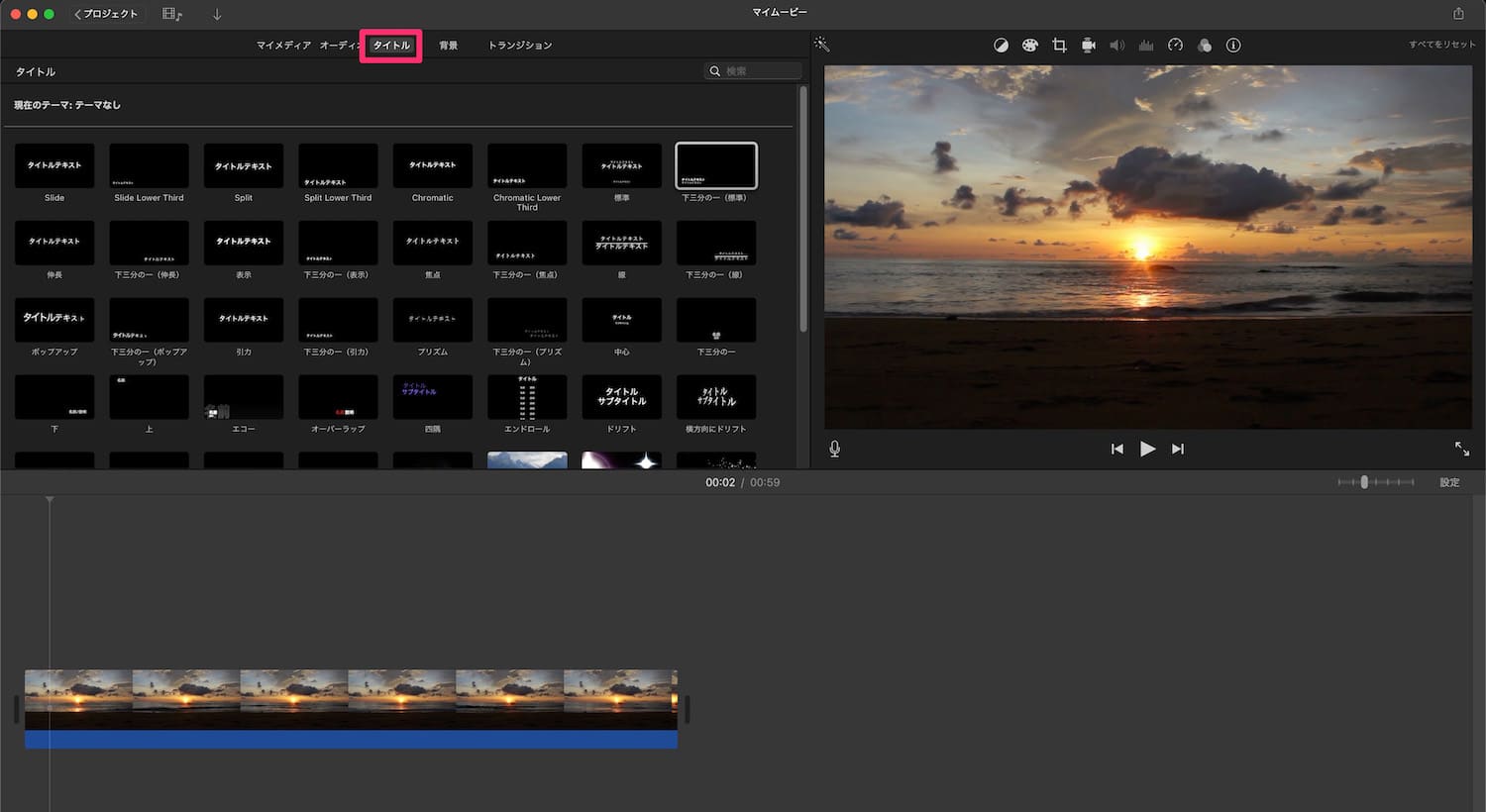Open the stabilization camera tool

pyautogui.click(x=1088, y=46)
